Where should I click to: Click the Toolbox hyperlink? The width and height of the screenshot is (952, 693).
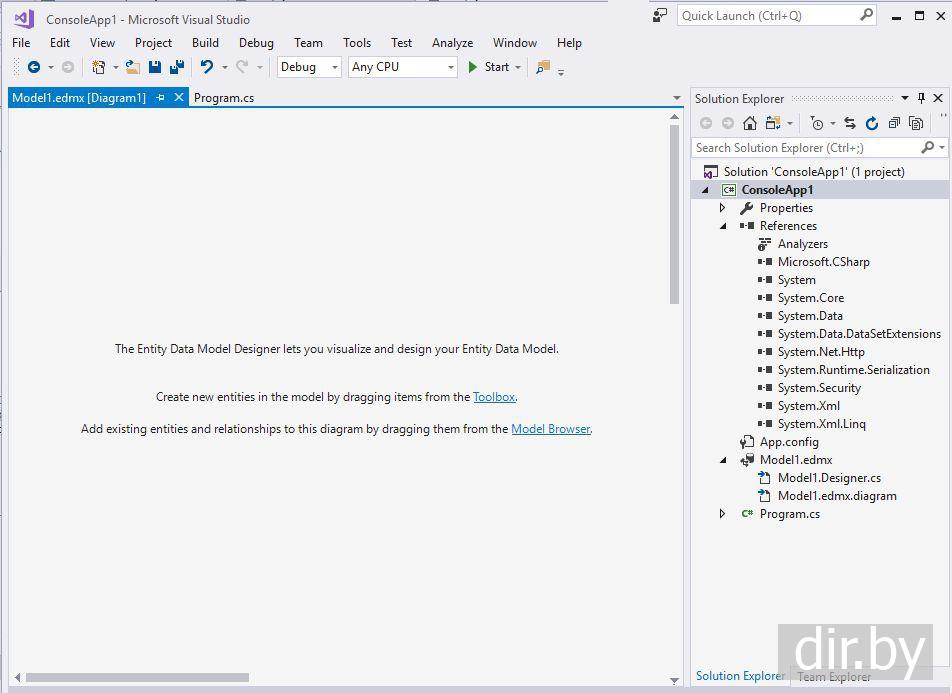(x=494, y=397)
